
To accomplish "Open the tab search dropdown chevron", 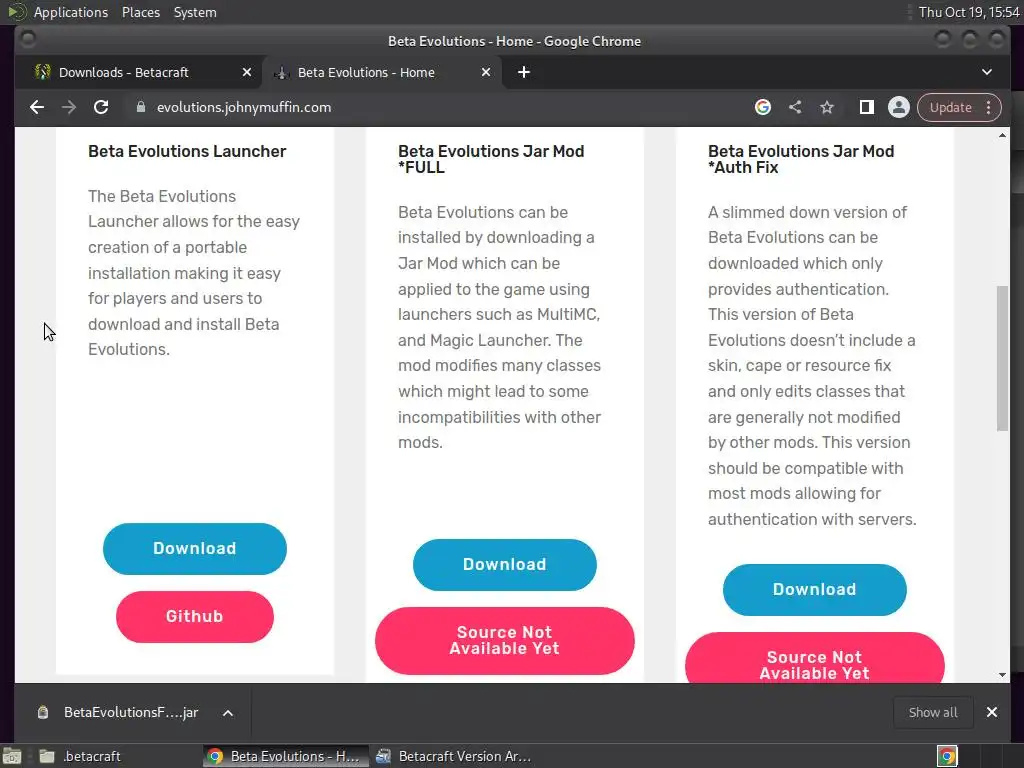I will click(x=987, y=72).
